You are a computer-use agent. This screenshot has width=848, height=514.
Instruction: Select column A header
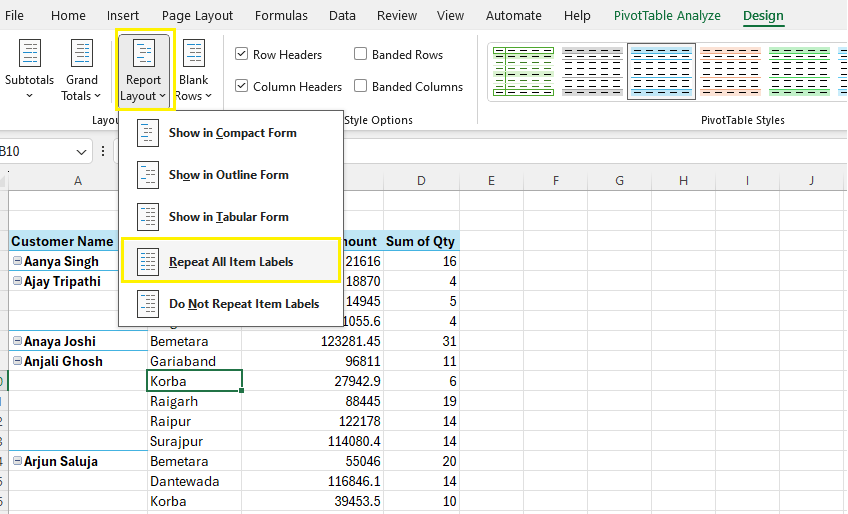(x=78, y=181)
